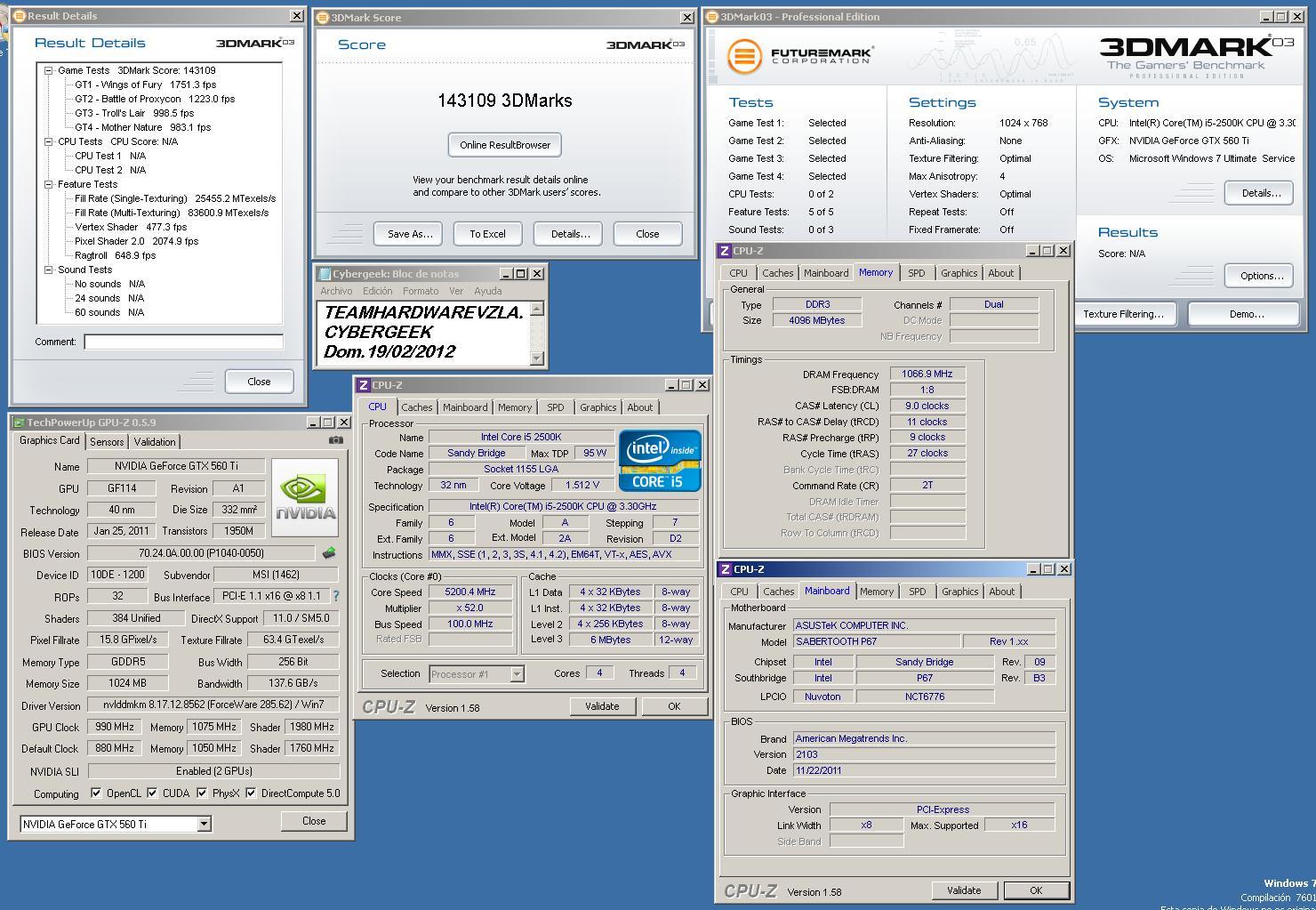This screenshot has width=1316, height=910.
Task: Collapse the Sound Tests tree node
Action: tap(49, 270)
